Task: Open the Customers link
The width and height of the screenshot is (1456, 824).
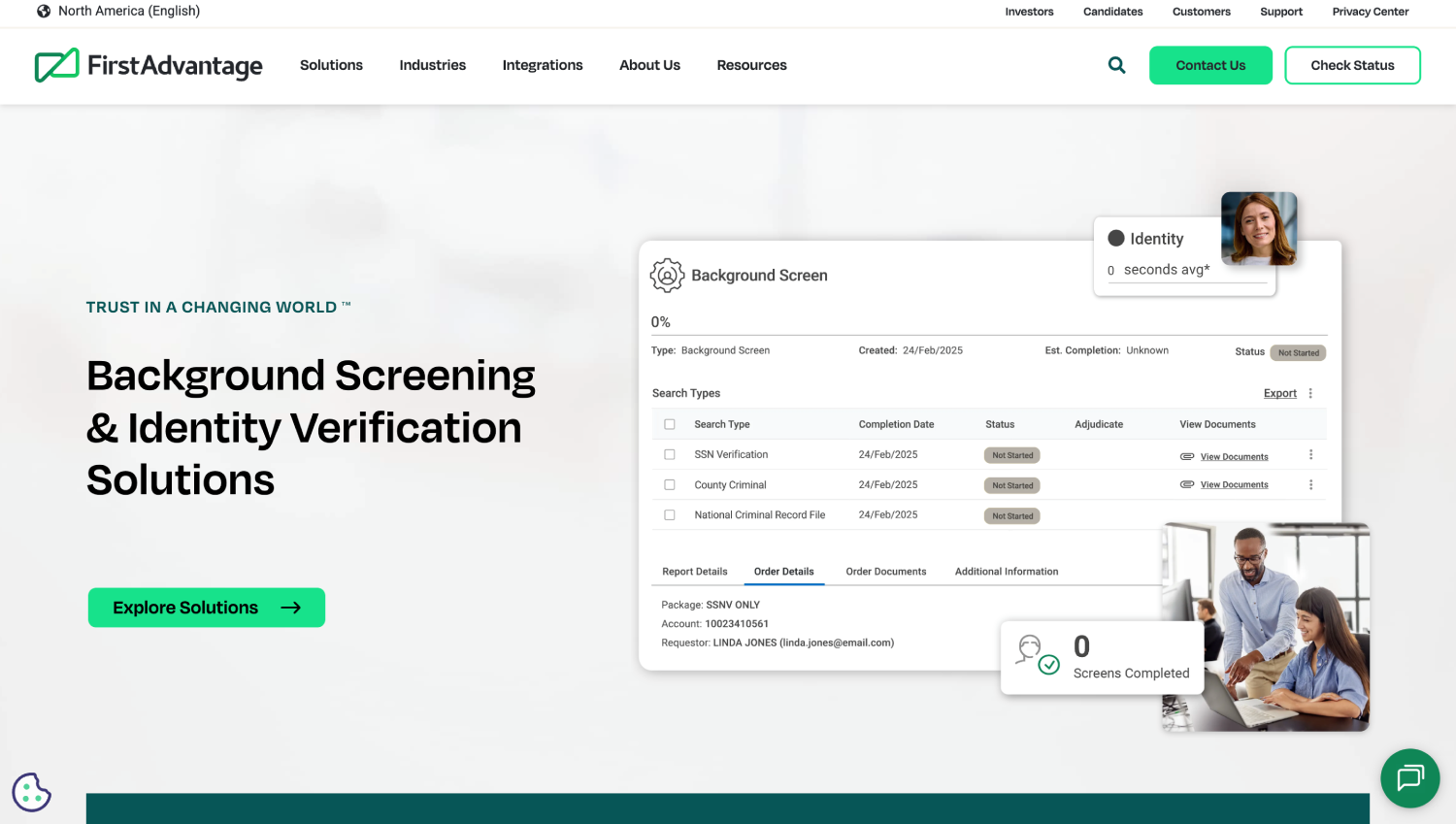Action: tap(1202, 12)
